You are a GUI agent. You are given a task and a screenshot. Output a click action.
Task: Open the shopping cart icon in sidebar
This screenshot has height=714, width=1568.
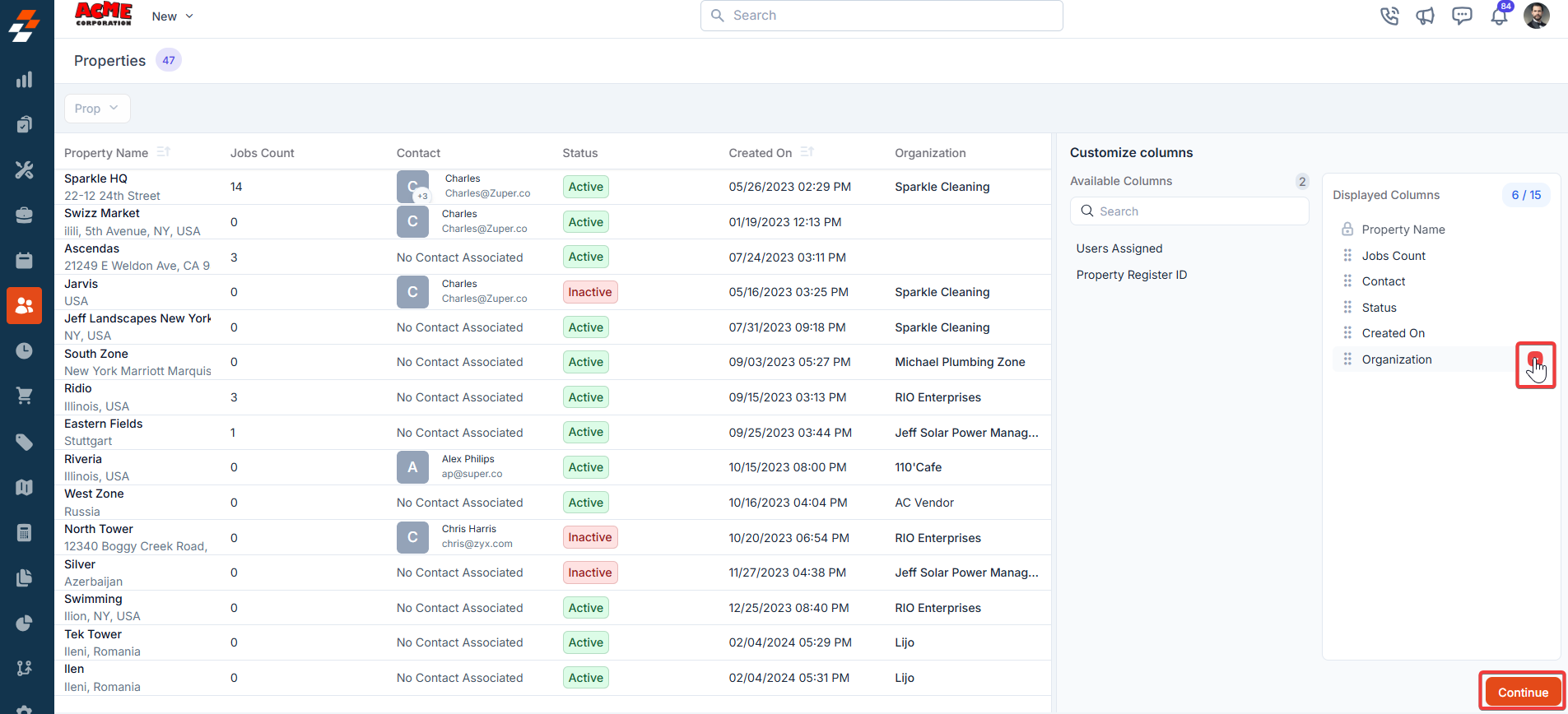[25, 396]
